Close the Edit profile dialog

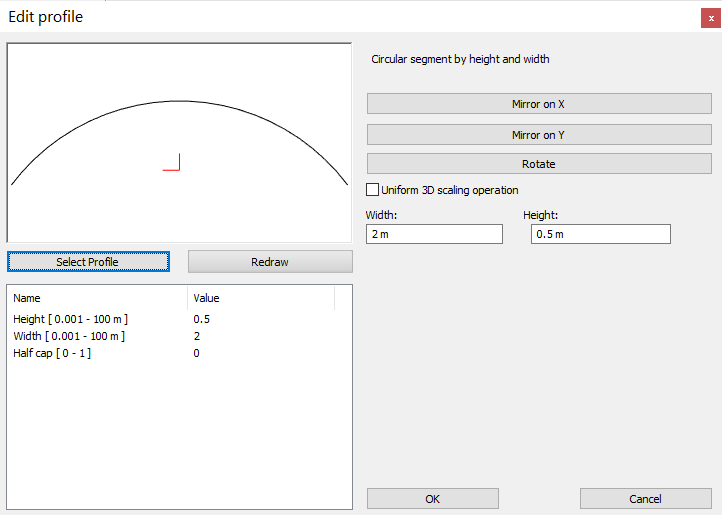click(x=710, y=18)
